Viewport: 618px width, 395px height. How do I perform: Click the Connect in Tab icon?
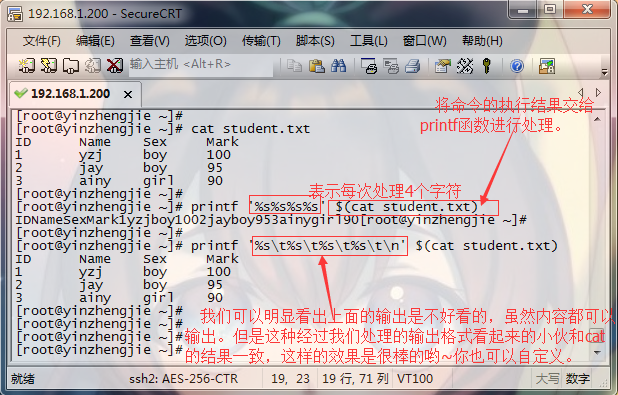click(71, 66)
